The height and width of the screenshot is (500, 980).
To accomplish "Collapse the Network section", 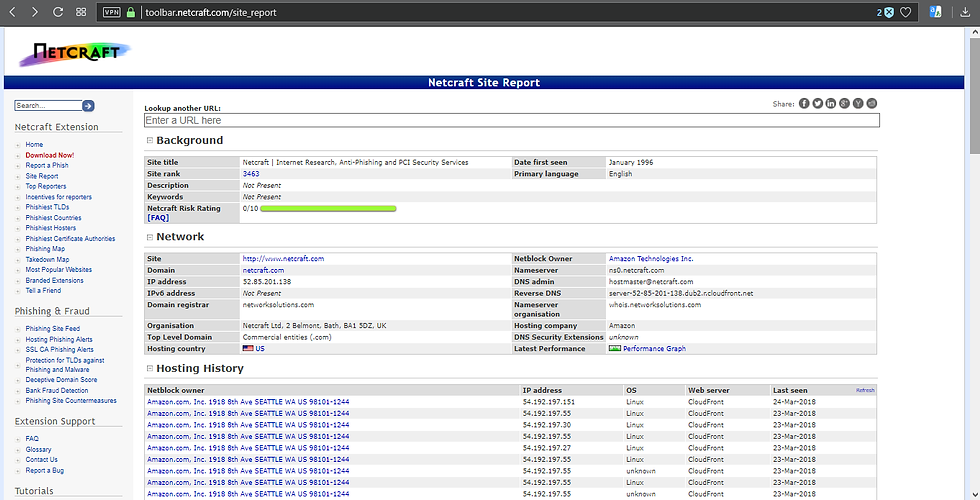I will [x=149, y=237].
